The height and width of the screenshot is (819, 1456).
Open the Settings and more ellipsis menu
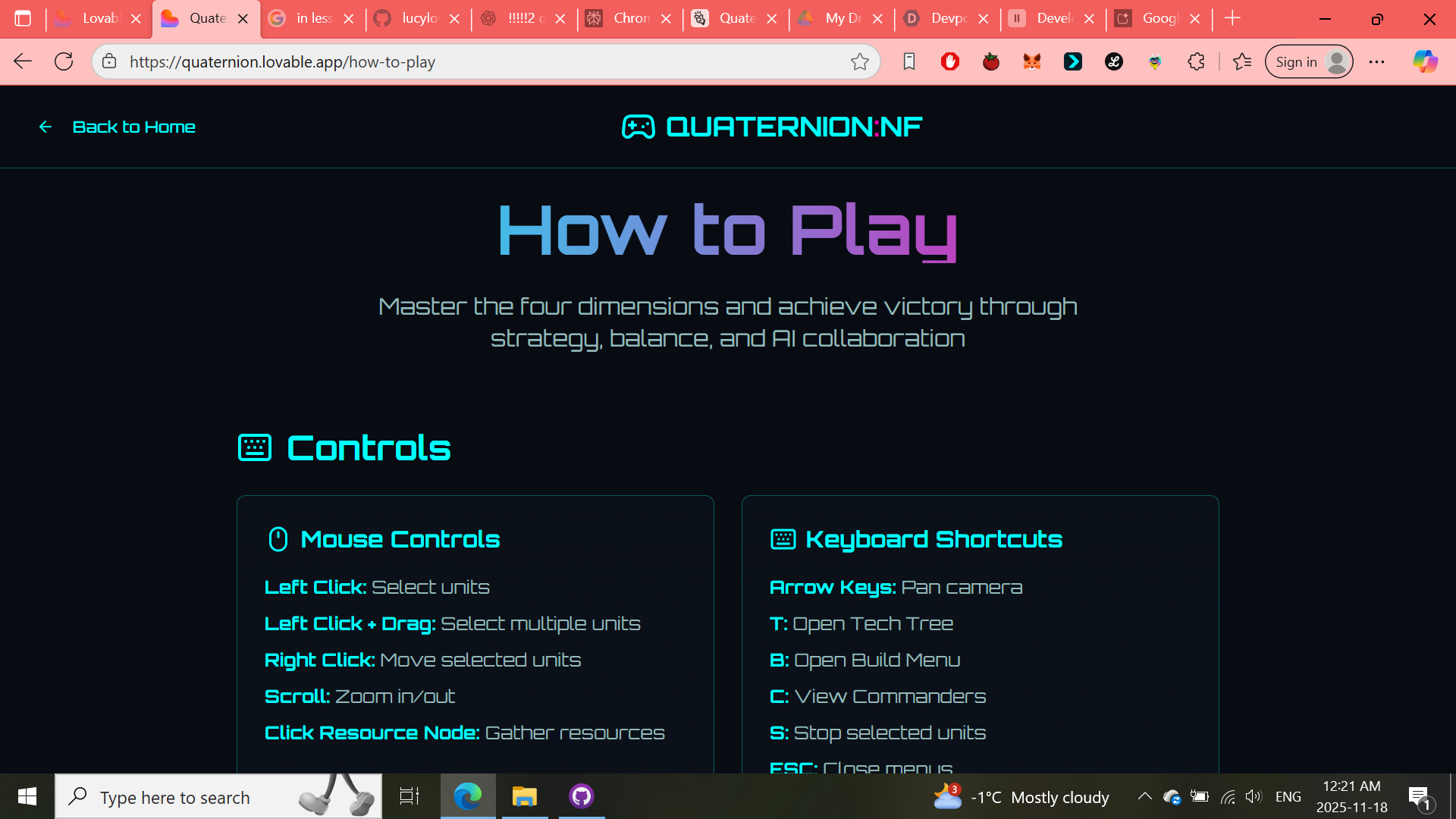point(1376,61)
